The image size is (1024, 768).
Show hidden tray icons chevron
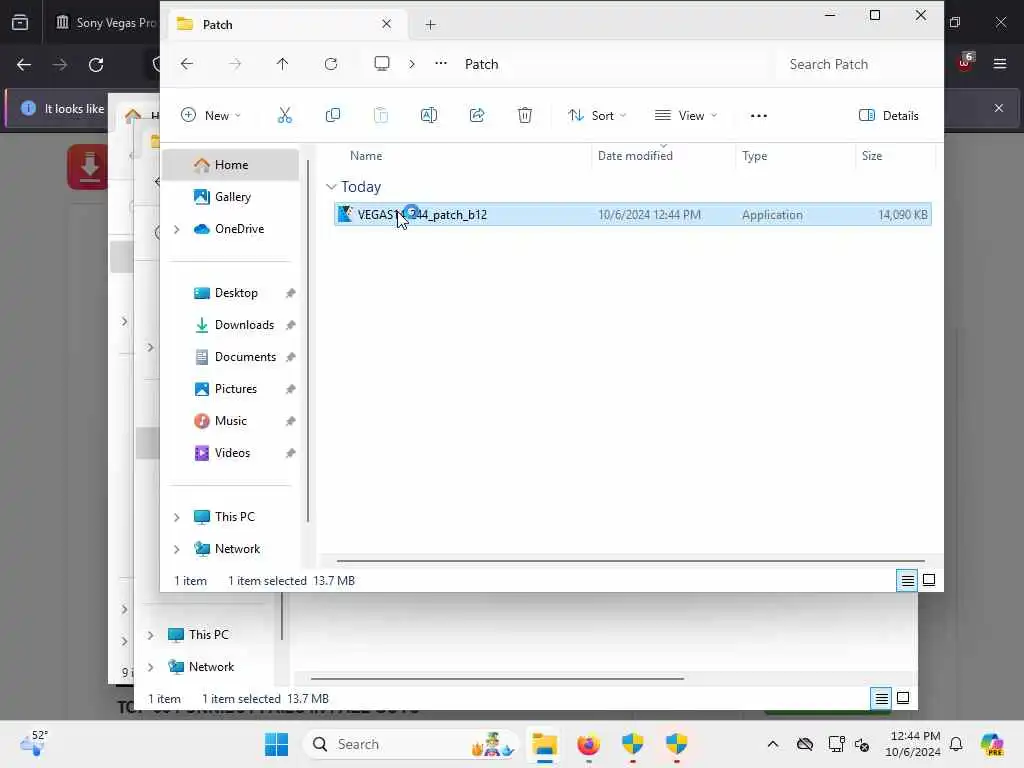(x=773, y=744)
